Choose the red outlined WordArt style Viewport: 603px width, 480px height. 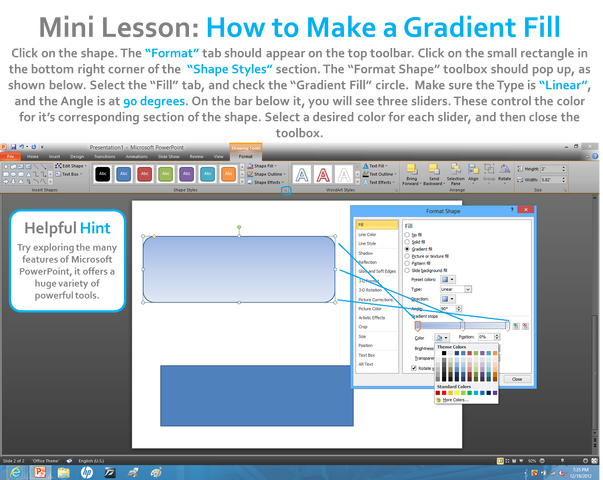coord(323,175)
